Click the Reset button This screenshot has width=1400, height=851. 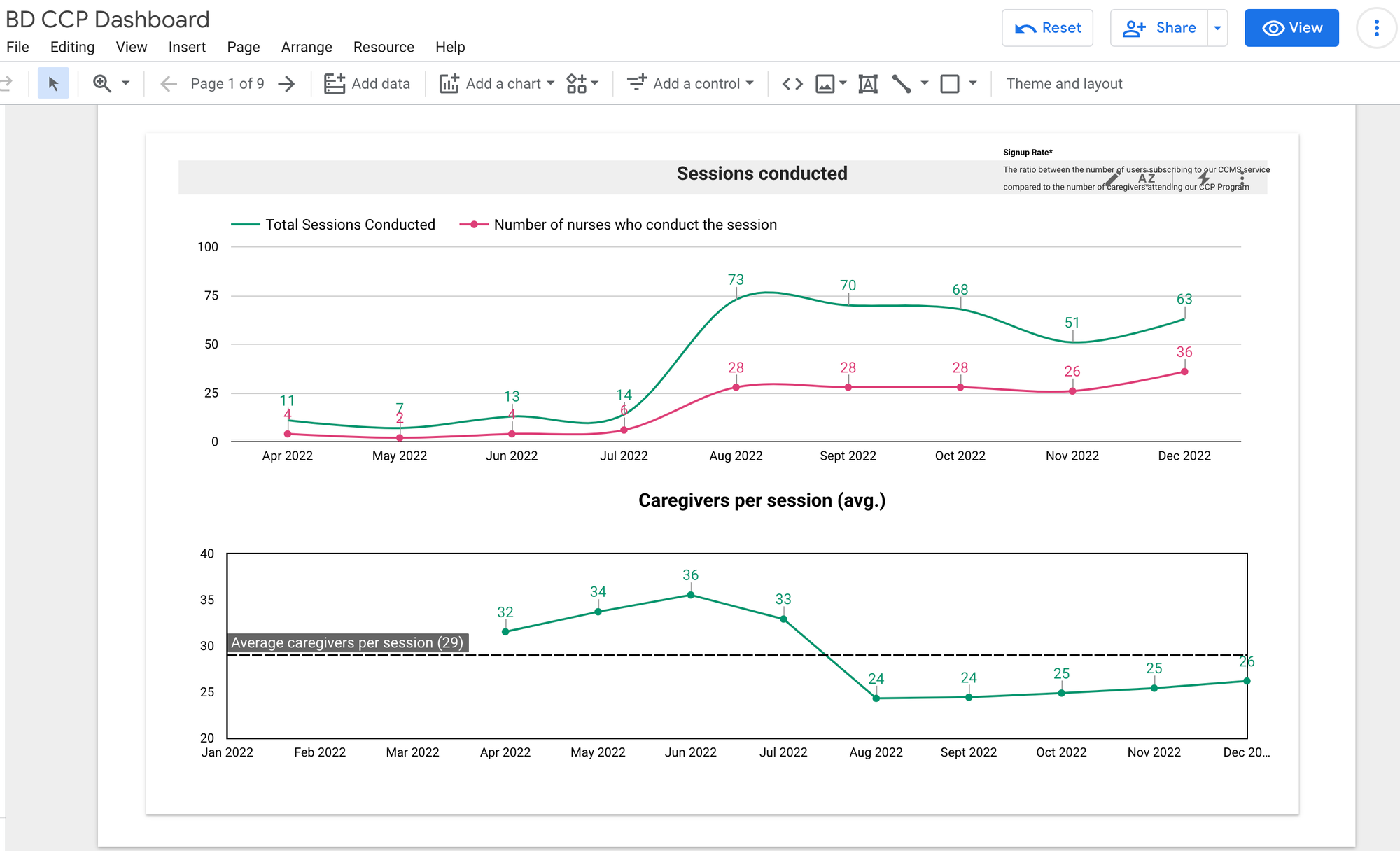click(1047, 28)
